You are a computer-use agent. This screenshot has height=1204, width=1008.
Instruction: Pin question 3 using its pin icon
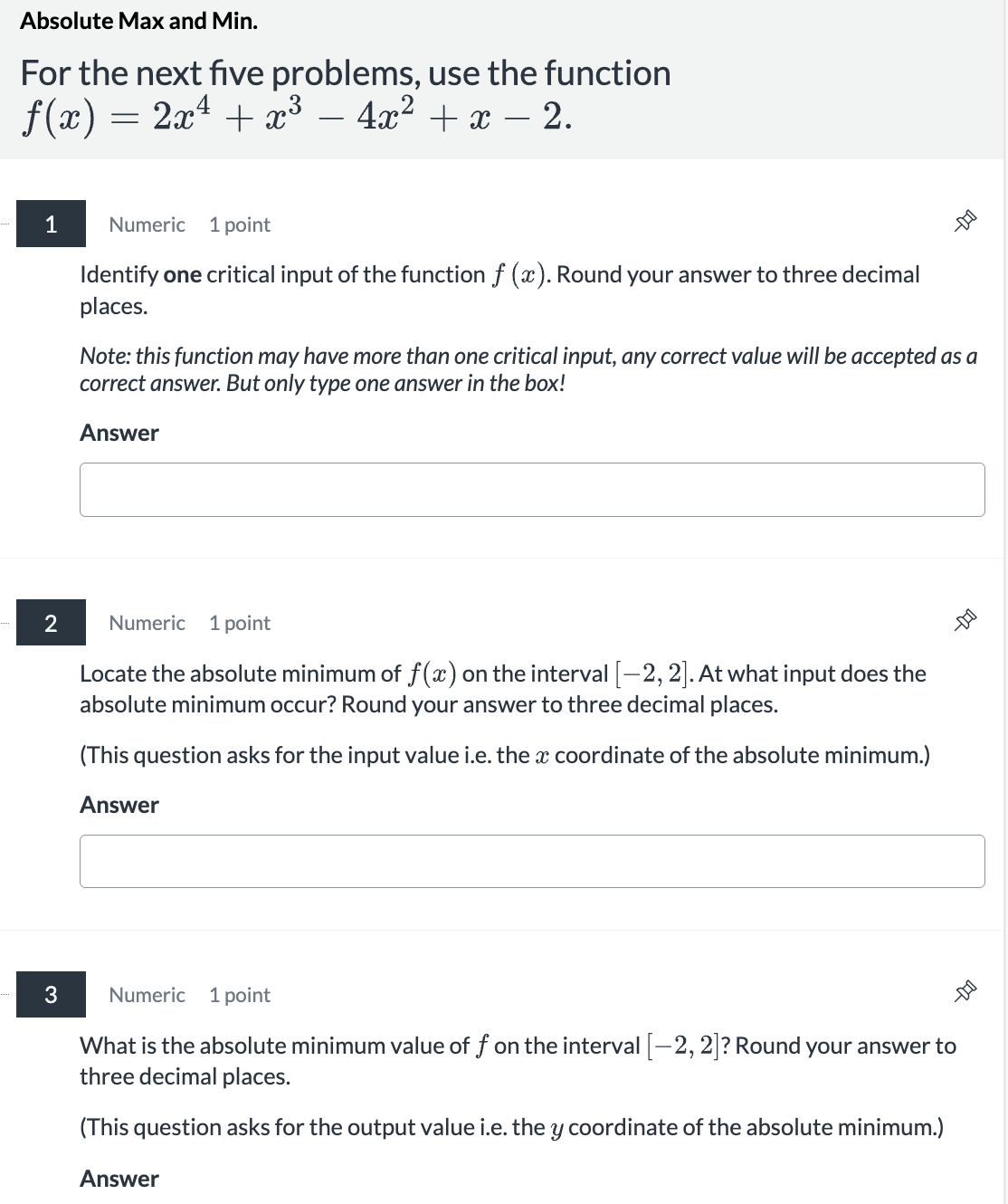pos(965,991)
